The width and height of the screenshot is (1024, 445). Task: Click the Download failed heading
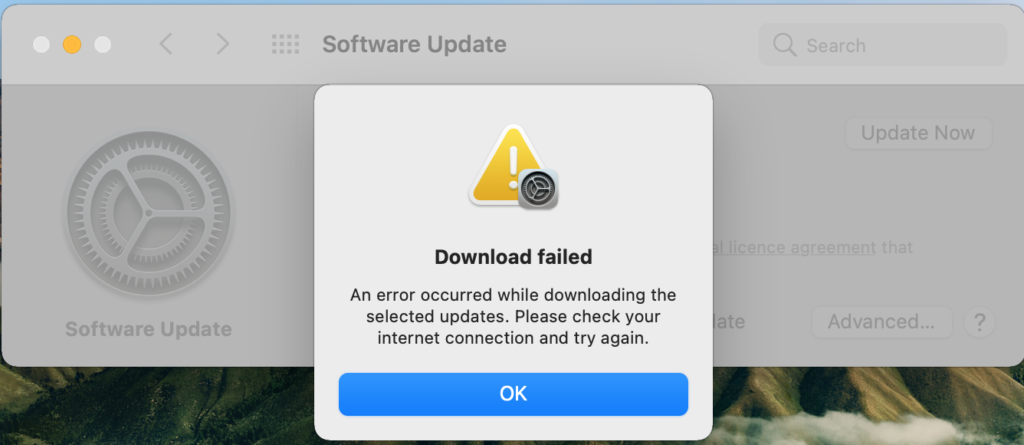[513, 257]
